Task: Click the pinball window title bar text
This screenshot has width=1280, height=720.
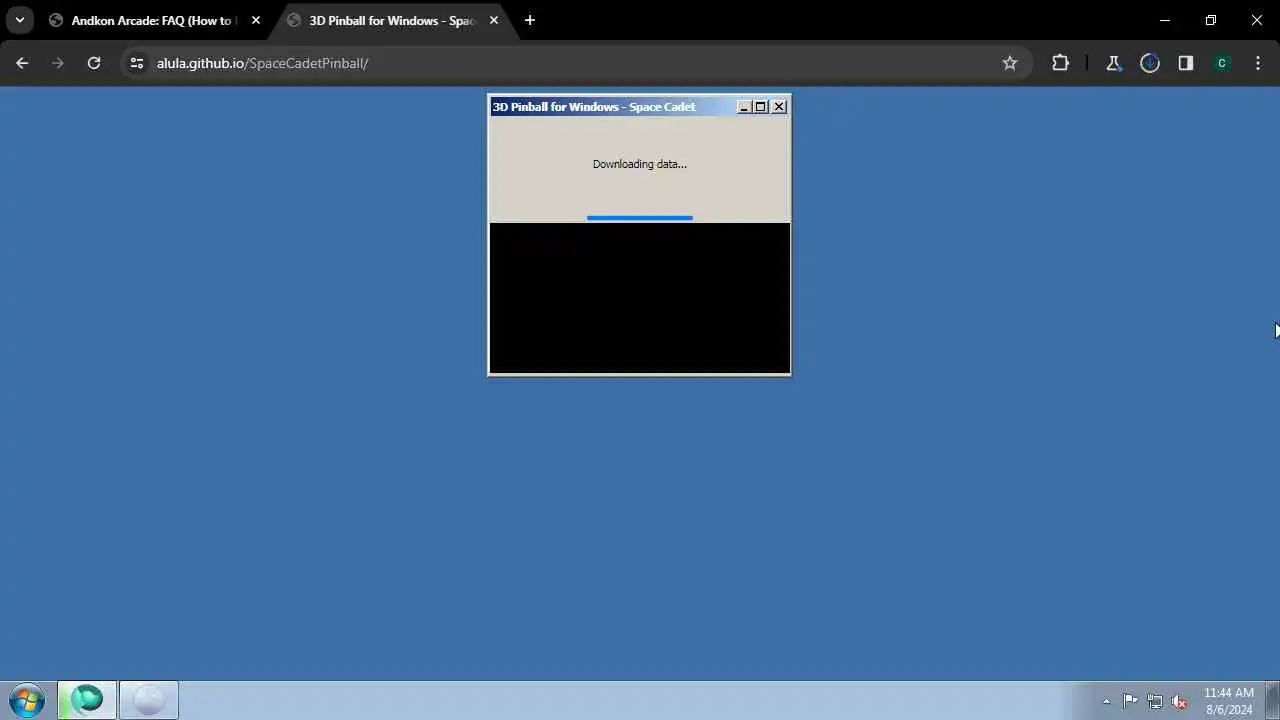Action: (594, 107)
